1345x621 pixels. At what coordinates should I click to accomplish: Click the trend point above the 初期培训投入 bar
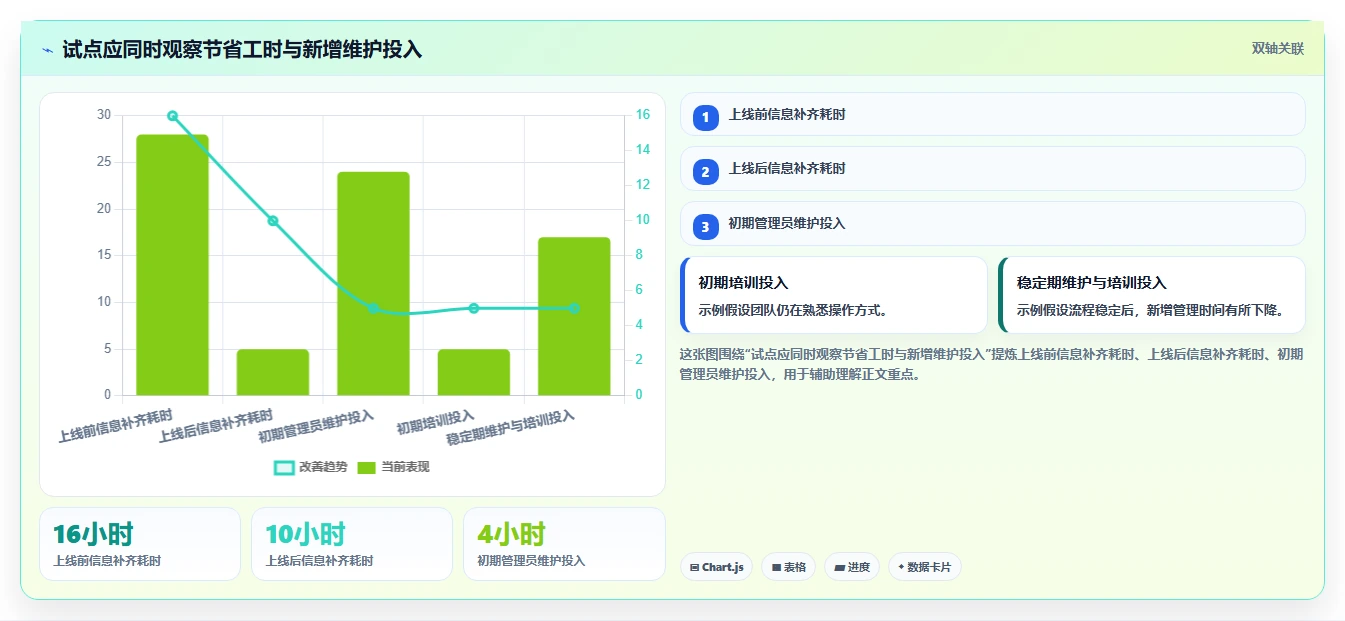473,308
